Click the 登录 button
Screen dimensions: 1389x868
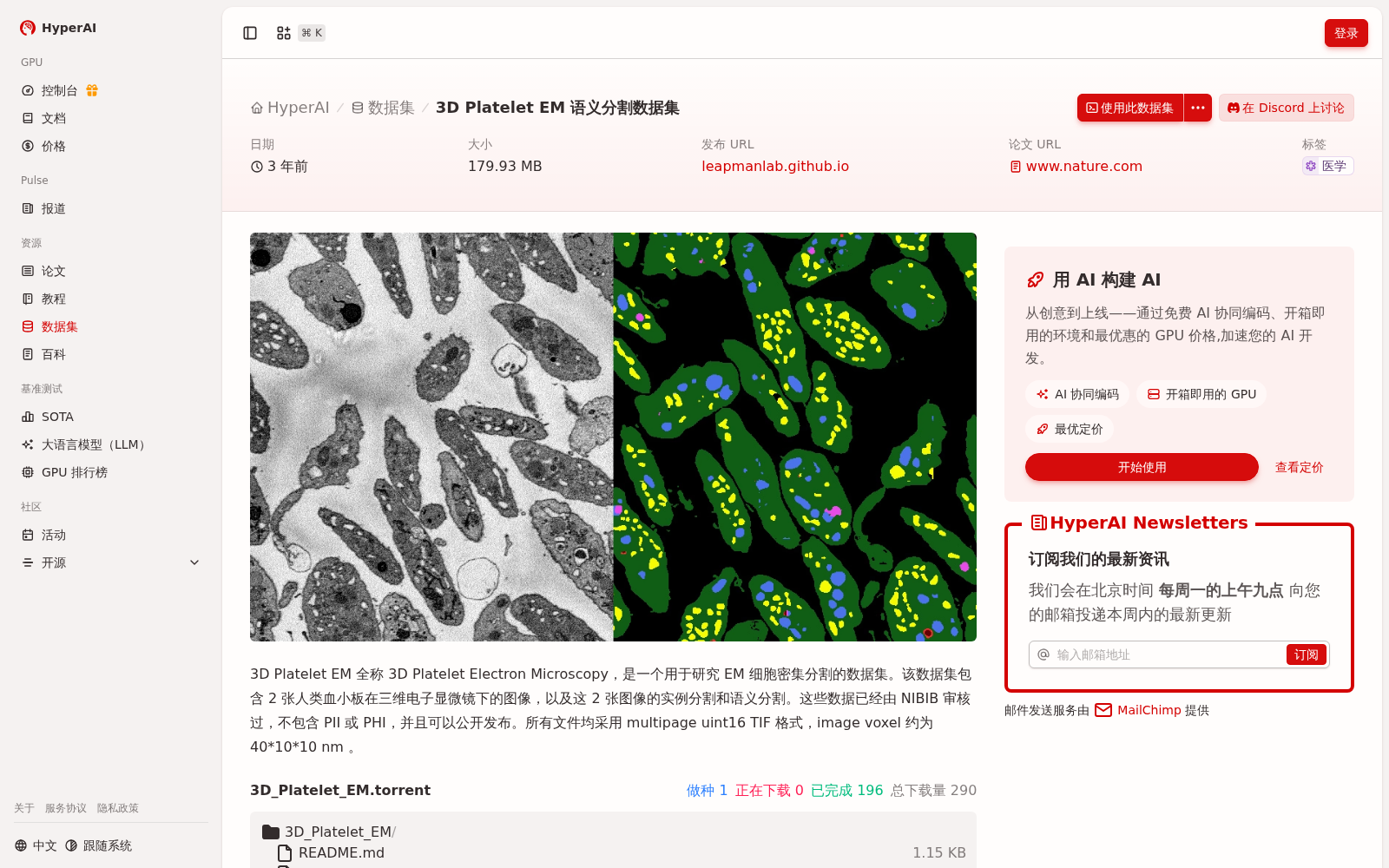[1346, 33]
